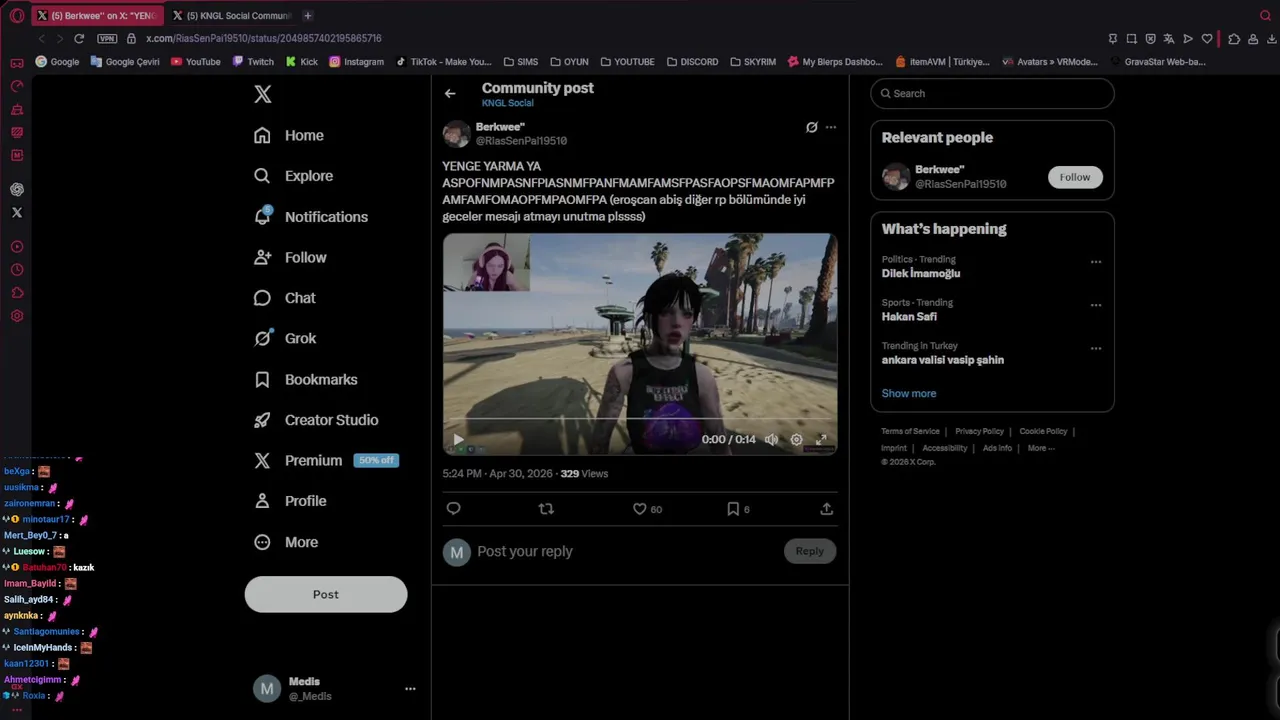The width and height of the screenshot is (1280, 720).
Task: Expand the SKYRIM bookmarks folder
Action: (753, 61)
